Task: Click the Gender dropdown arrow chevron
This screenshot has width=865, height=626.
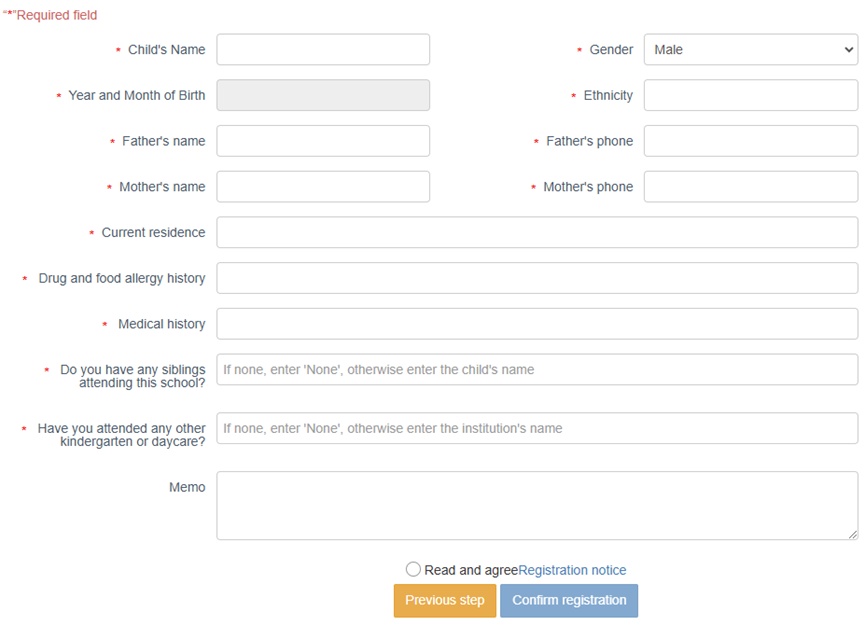Action: coord(845,50)
